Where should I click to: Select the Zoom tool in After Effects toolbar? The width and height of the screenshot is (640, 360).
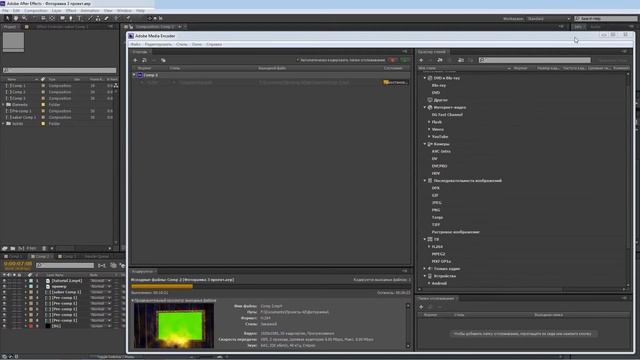click(24, 18)
